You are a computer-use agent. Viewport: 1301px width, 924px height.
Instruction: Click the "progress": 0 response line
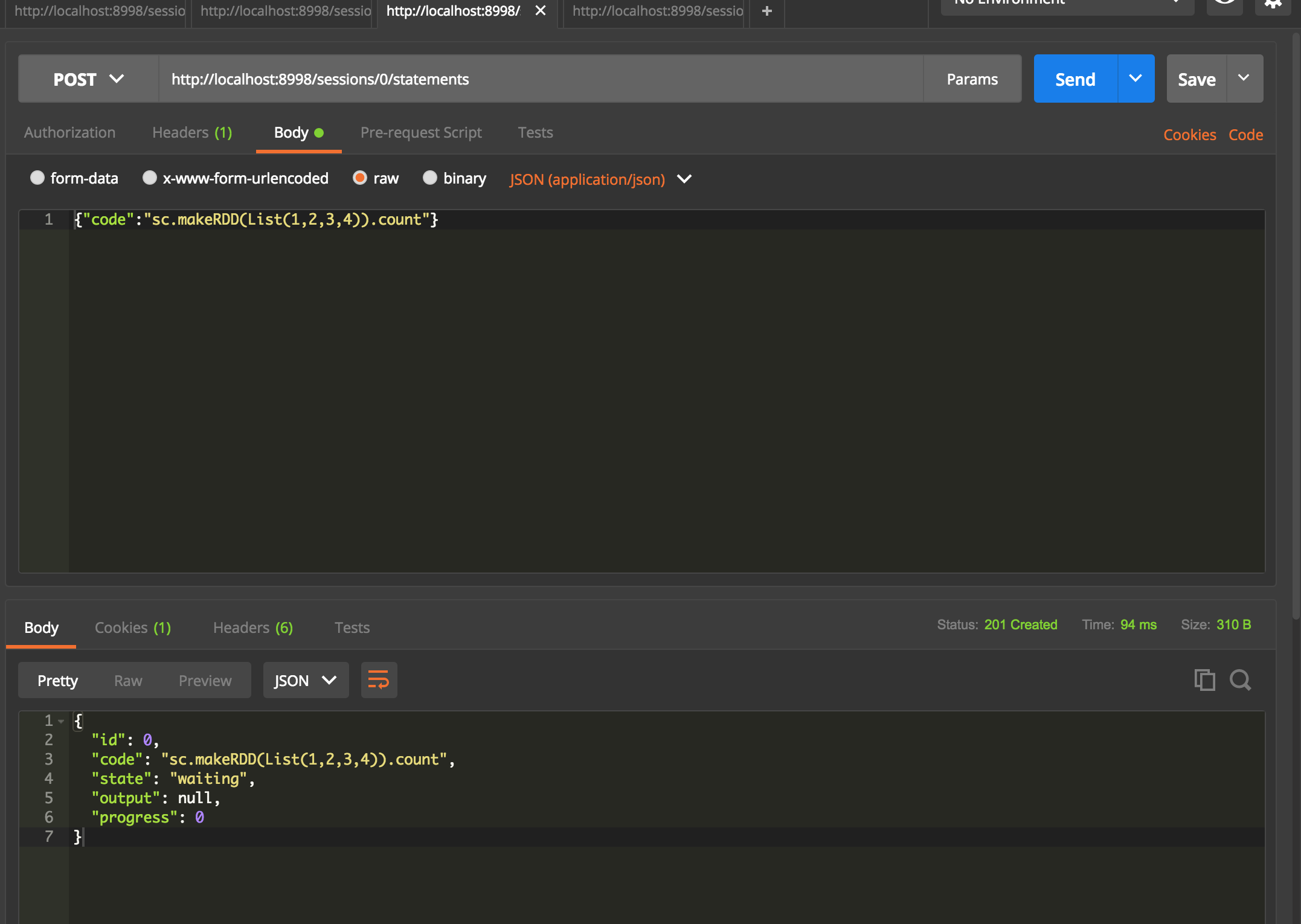[x=147, y=818]
